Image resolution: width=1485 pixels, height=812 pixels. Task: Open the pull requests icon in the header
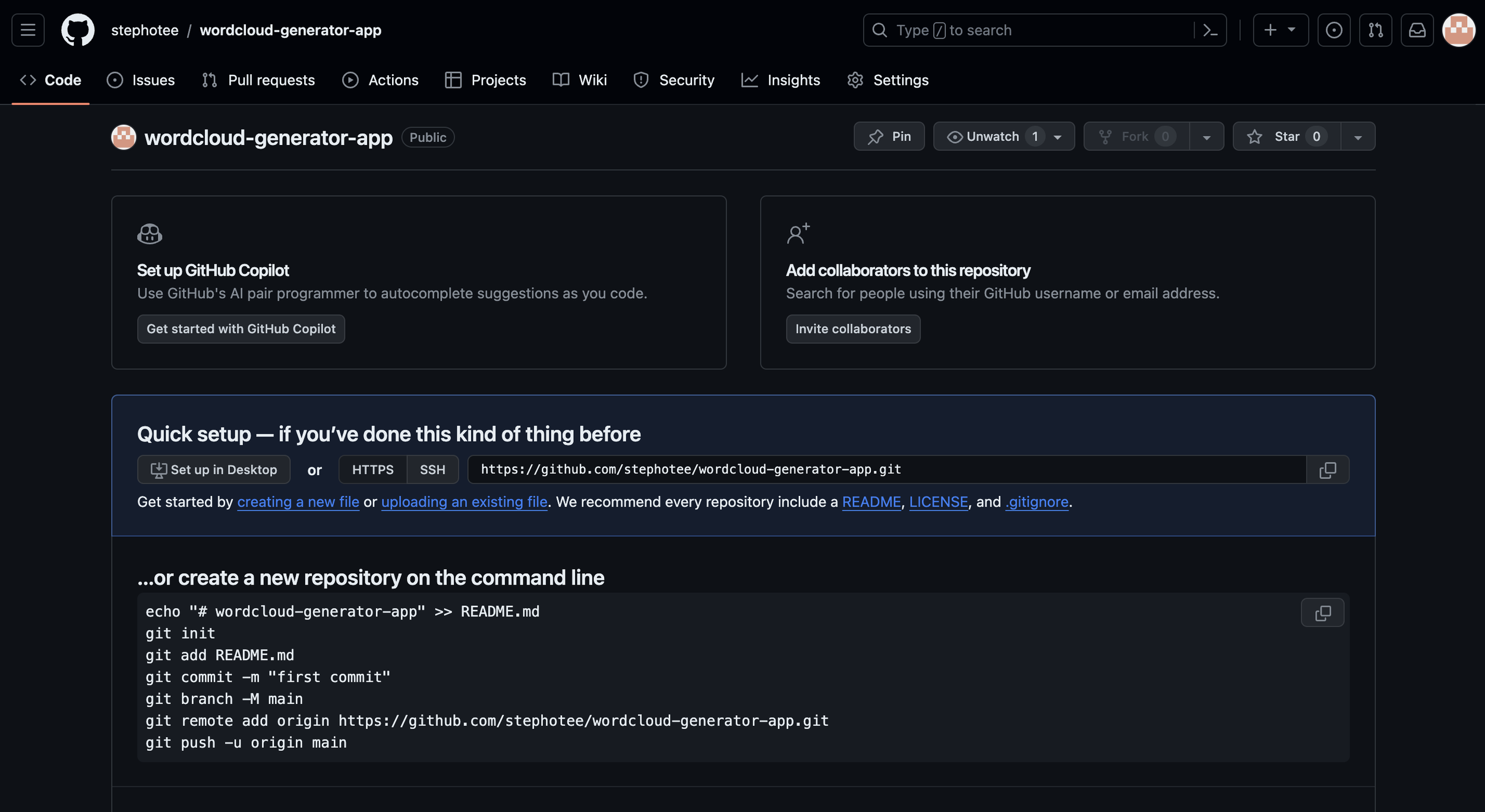[x=1375, y=30]
